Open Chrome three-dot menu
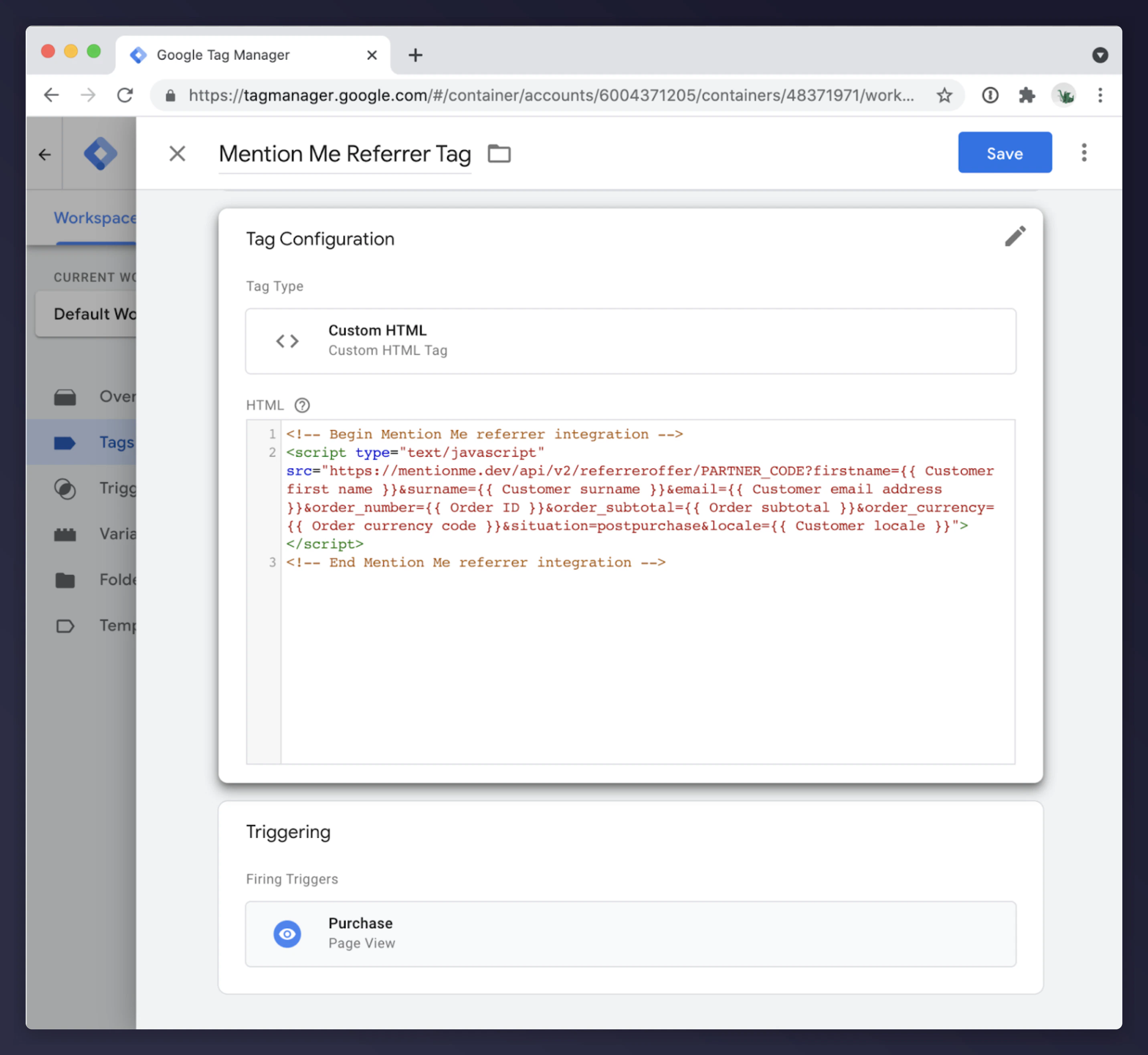The width and height of the screenshot is (1148, 1055). pyautogui.click(x=1100, y=95)
